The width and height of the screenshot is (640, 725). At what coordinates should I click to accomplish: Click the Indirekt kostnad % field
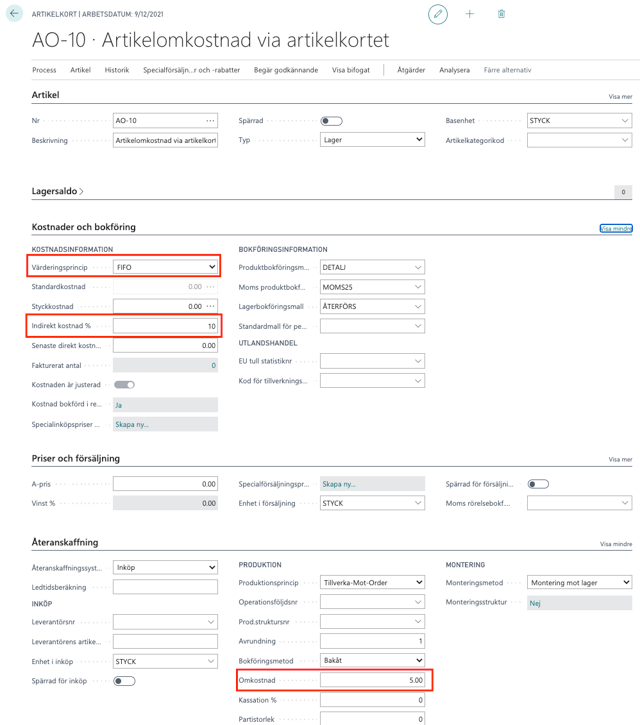[165, 326]
